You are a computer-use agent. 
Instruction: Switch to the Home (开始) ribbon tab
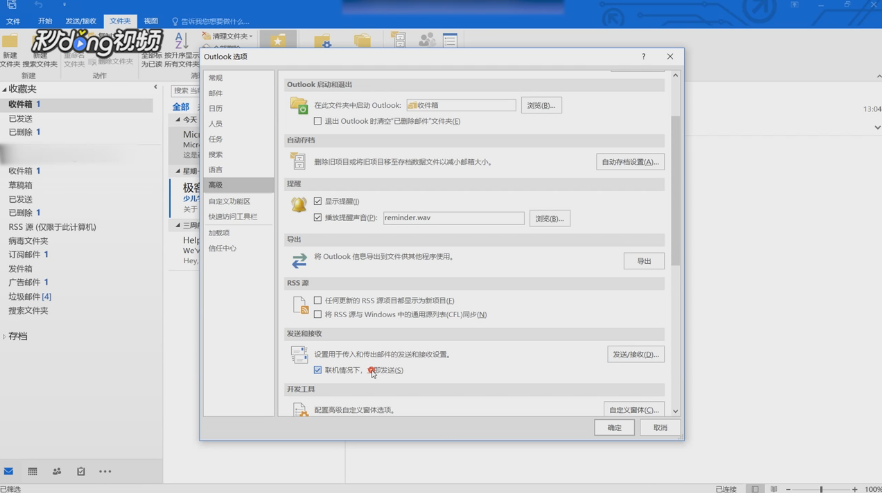click(x=45, y=21)
